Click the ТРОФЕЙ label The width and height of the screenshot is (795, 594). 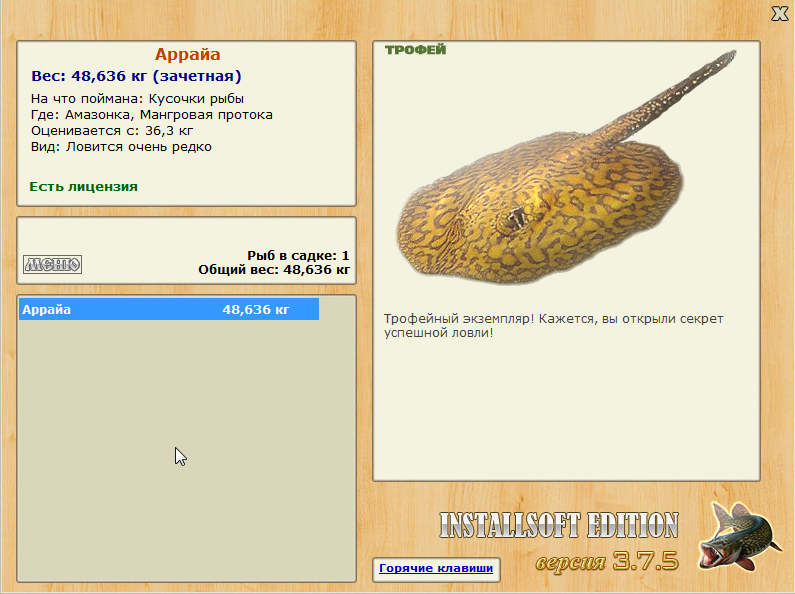coord(415,50)
